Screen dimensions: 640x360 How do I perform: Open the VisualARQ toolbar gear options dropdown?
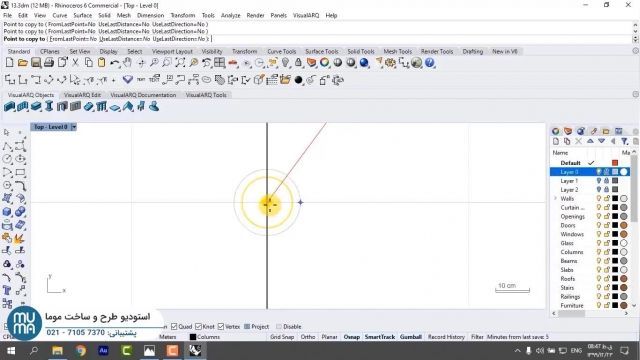tap(636, 94)
